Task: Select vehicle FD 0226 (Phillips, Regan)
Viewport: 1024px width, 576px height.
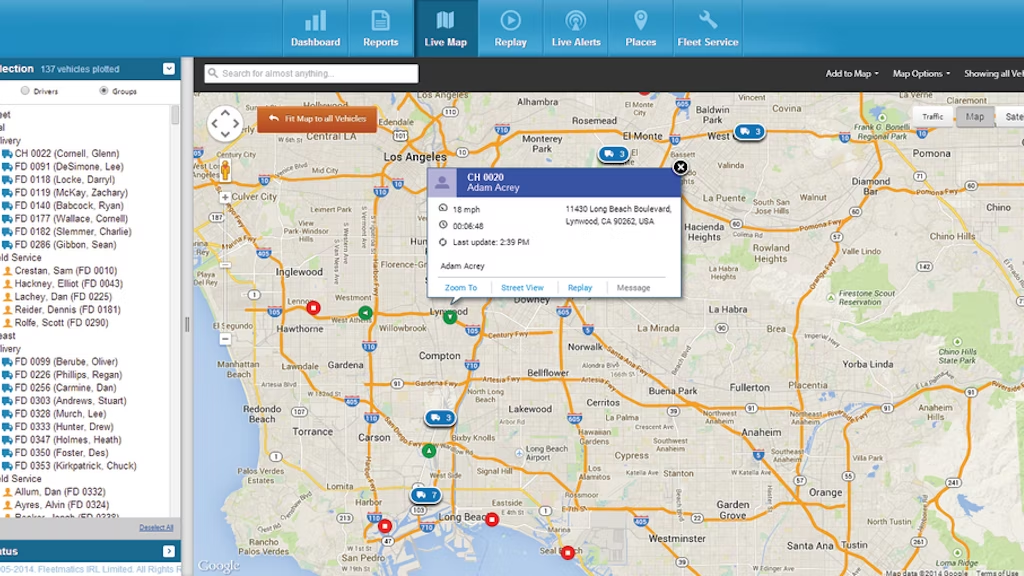Action: (68, 375)
